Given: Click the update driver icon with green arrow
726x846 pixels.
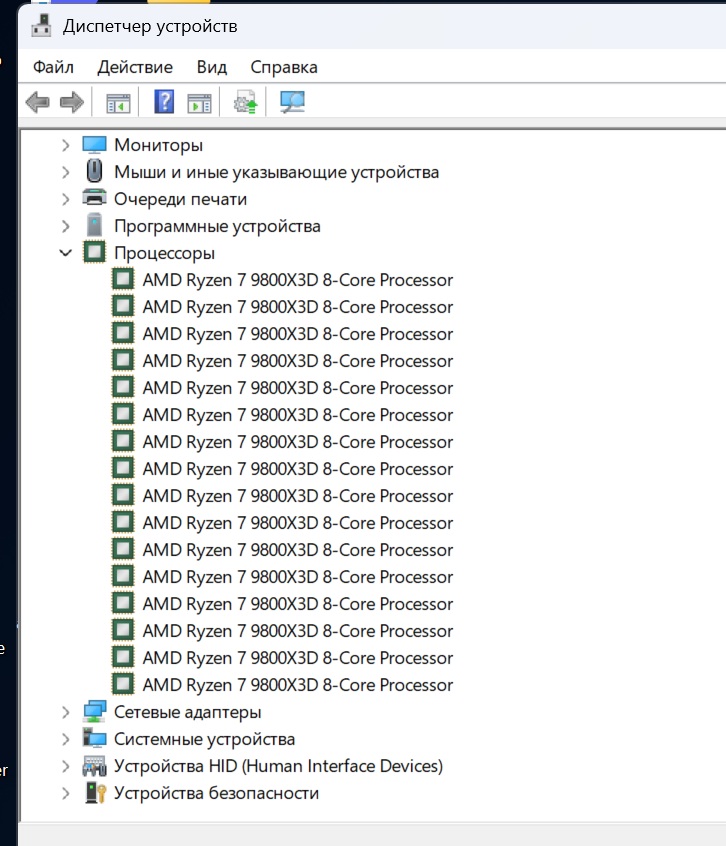Looking at the screenshot, I should [x=245, y=102].
